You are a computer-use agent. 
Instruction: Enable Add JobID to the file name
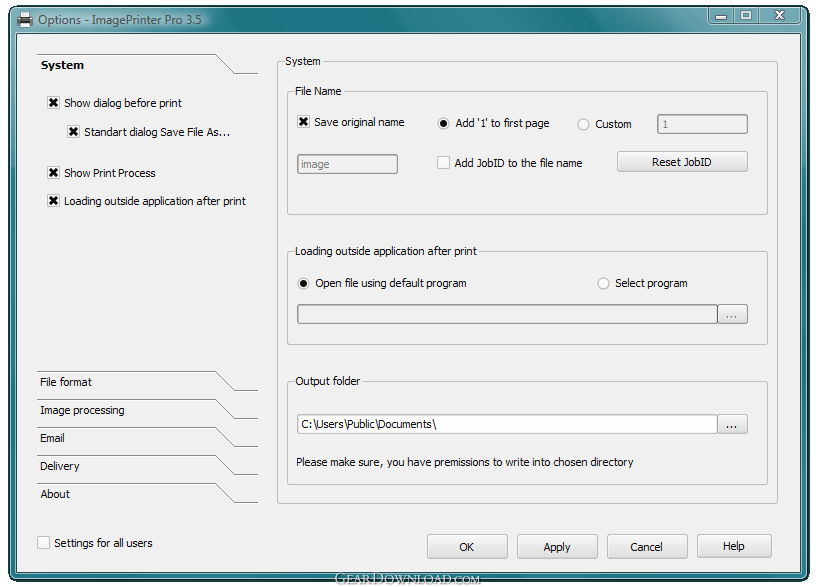[443, 163]
